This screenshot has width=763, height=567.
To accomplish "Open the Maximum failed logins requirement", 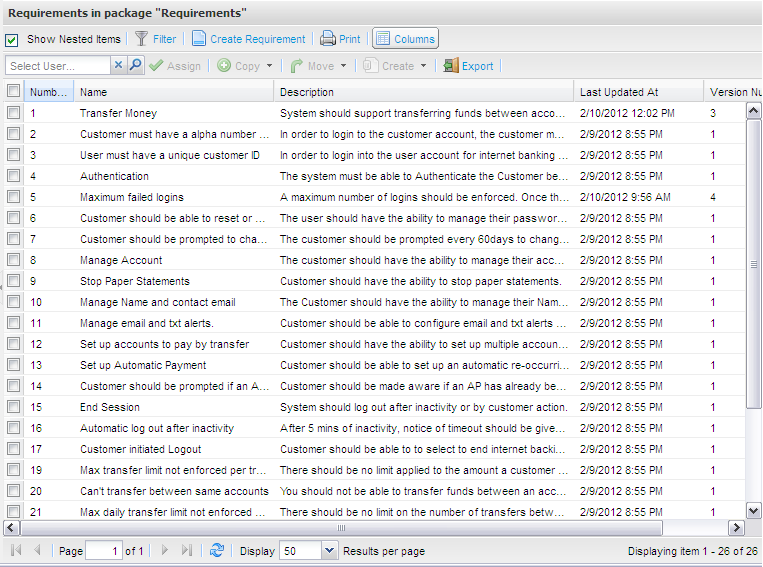I will click(x=131, y=197).
